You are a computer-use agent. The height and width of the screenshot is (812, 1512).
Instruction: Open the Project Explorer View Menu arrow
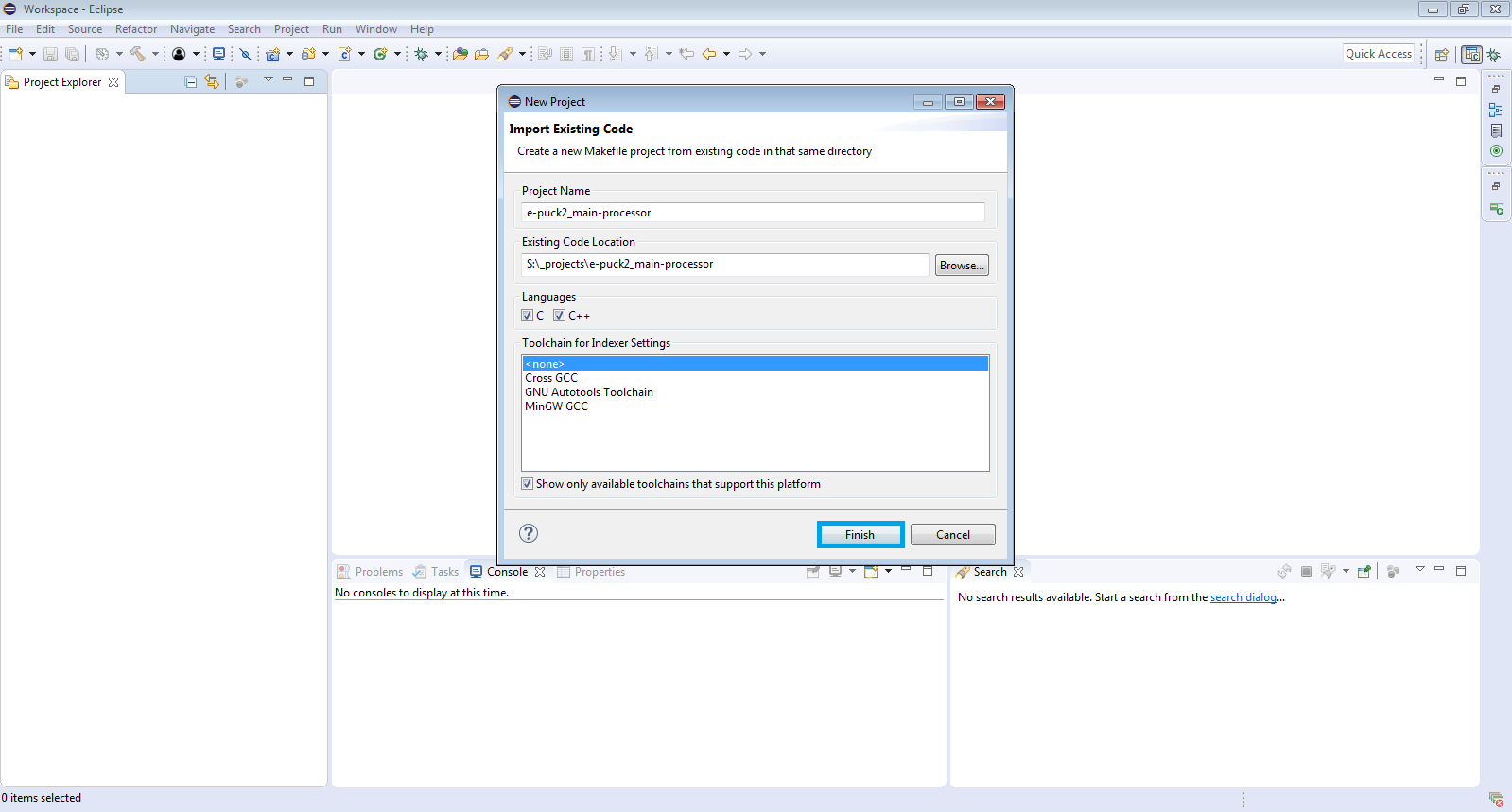click(269, 80)
